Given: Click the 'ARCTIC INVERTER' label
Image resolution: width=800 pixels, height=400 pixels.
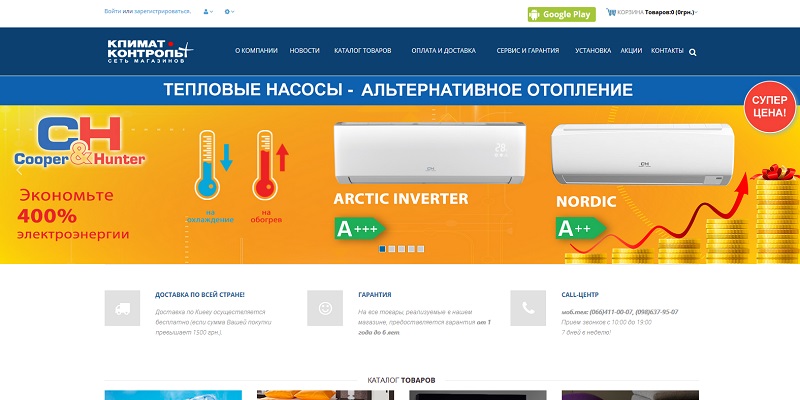Looking at the screenshot, I should [401, 198].
